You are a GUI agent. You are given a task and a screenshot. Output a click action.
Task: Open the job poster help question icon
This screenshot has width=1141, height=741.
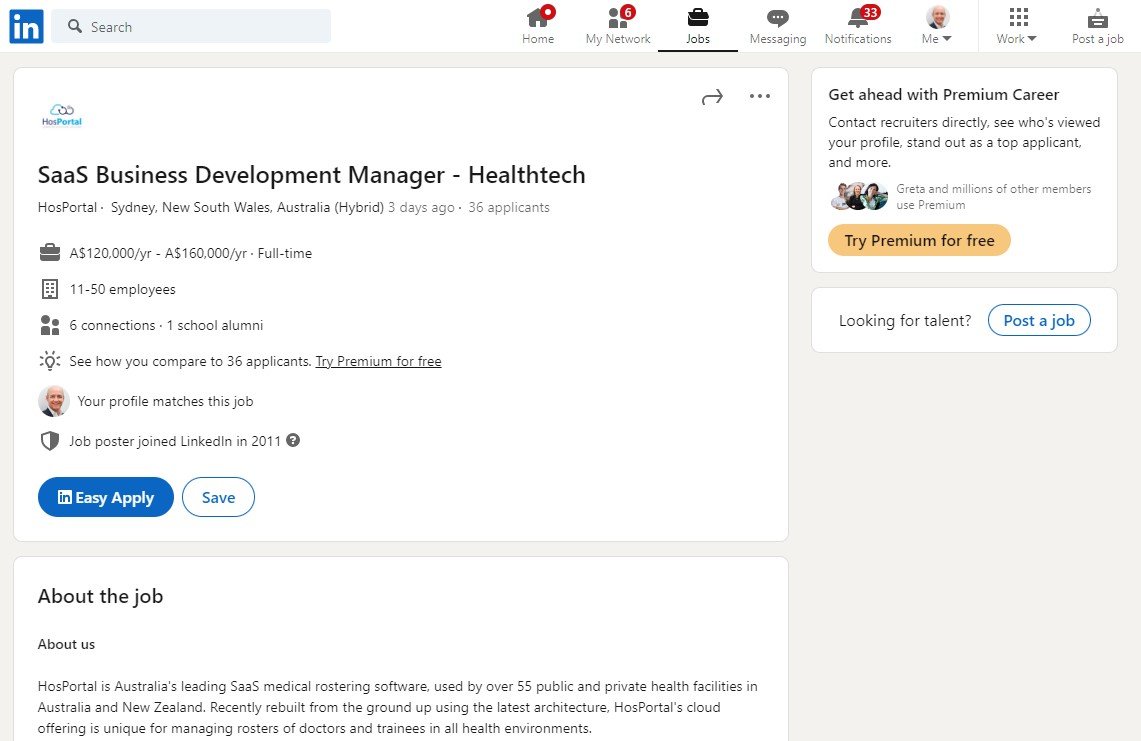(293, 440)
